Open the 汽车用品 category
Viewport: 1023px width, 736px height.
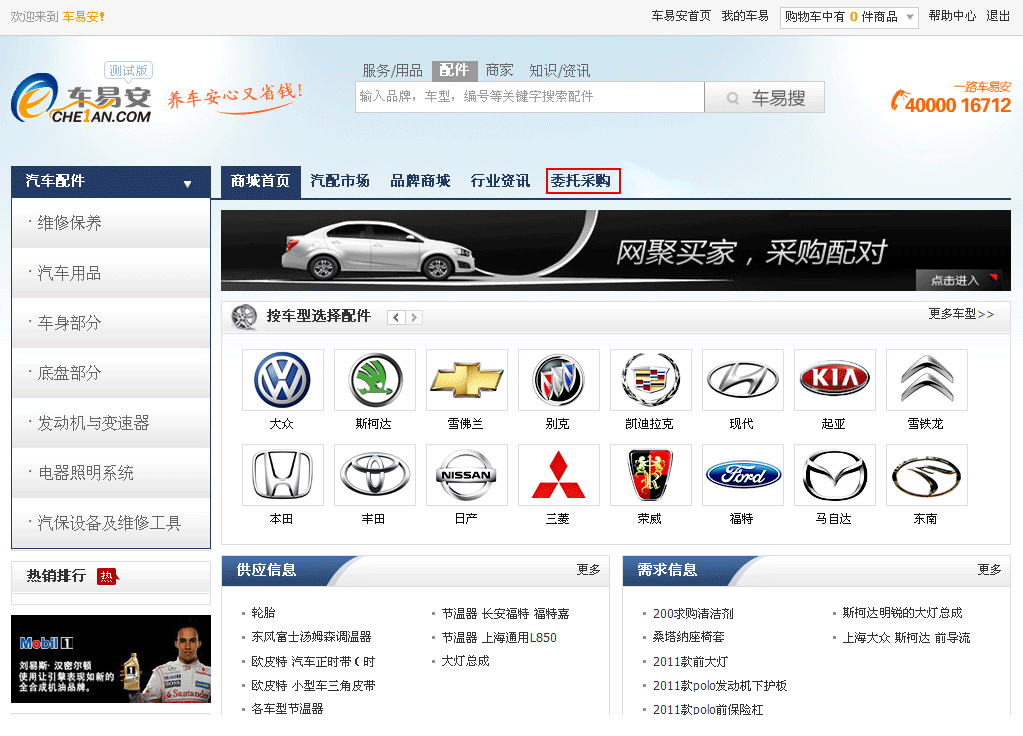pyautogui.click(x=111, y=273)
